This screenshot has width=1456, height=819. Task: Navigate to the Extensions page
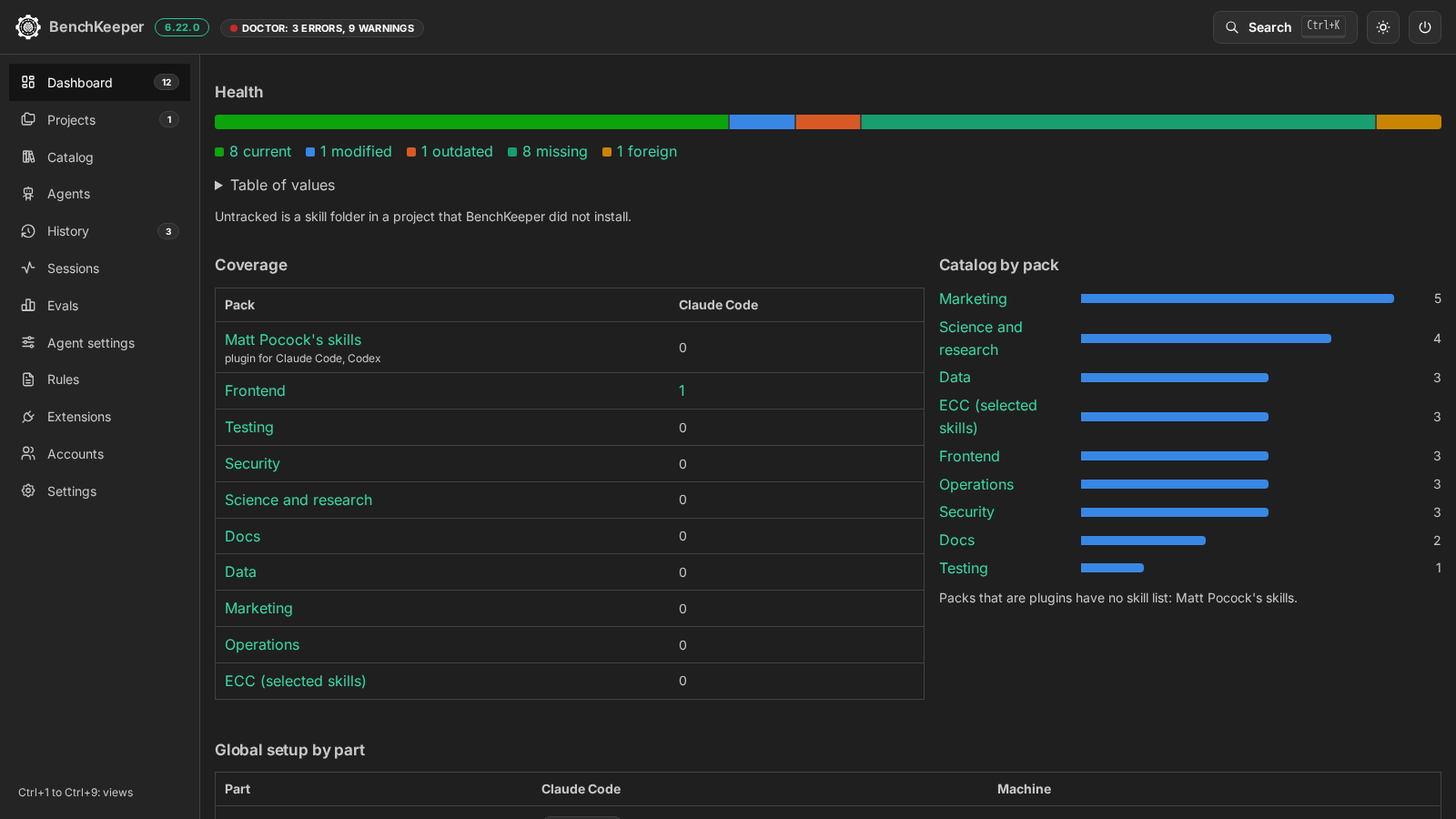click(x=100, y=417)
